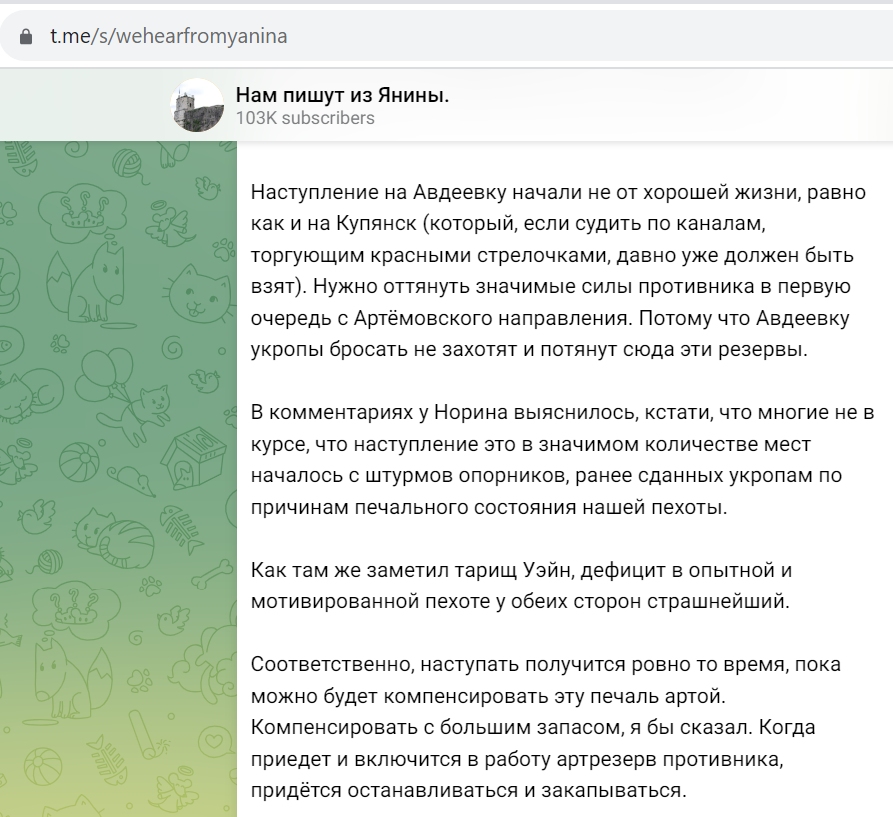Click line 'придётся останавливаться и закапываться.'
893x817 pixels.
[468, 790]
